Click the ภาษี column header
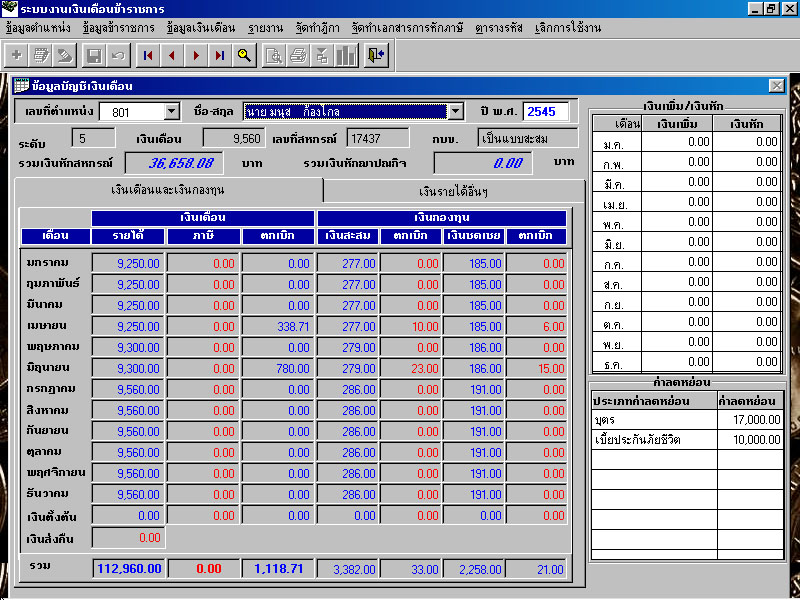This screenshot has width=800, height=600. (203, 236)
